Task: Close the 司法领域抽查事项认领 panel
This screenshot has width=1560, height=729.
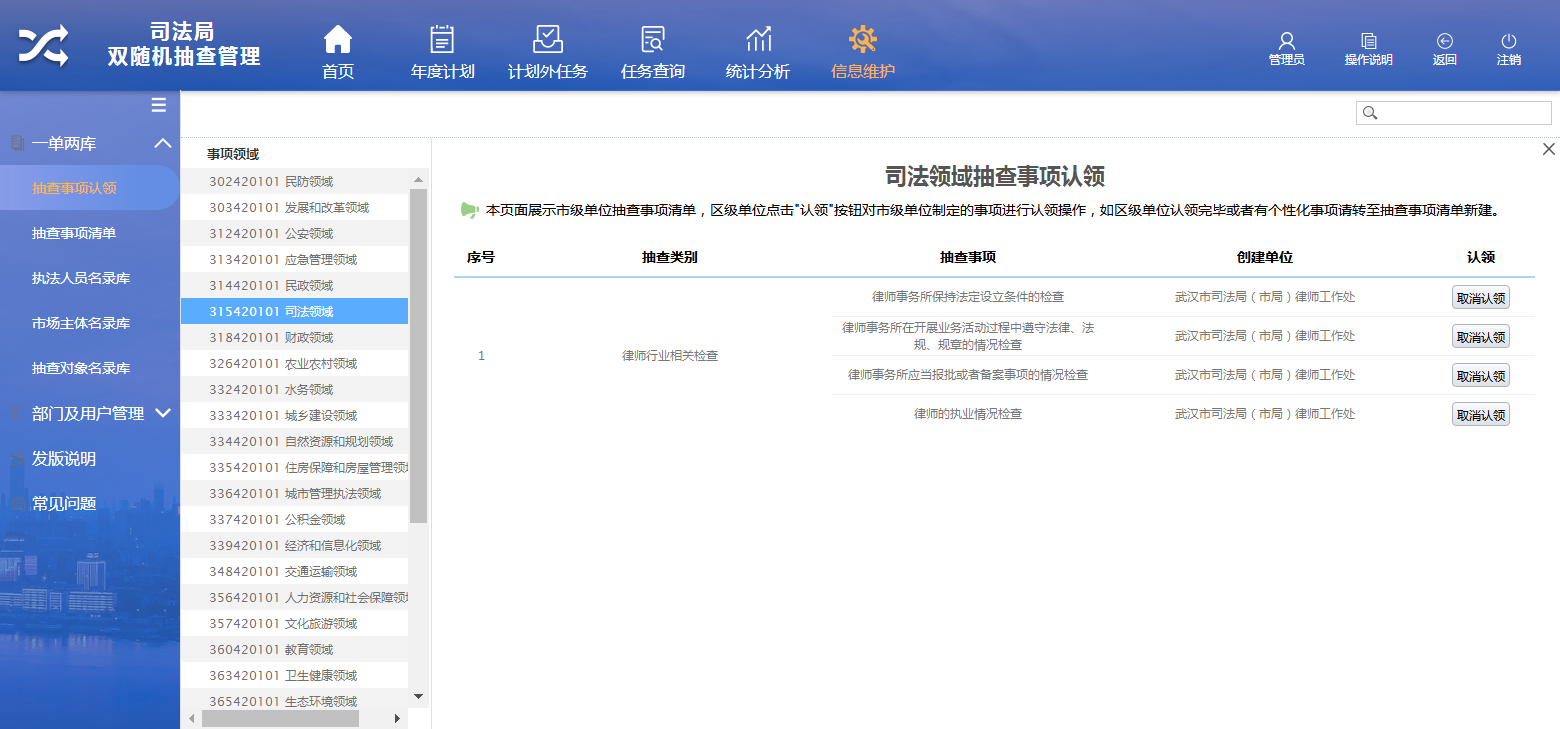Action: click(1548, 149)
